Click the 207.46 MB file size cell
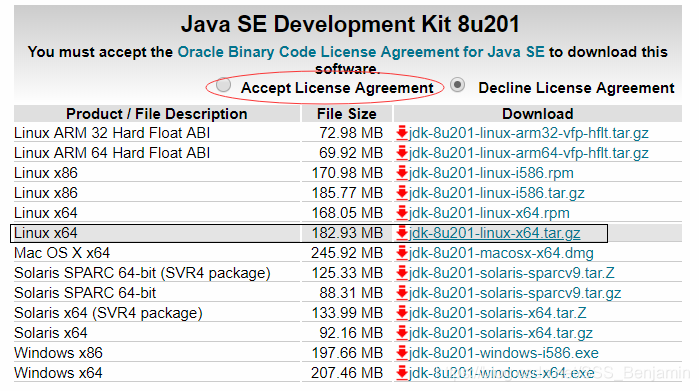The width and height of the screenshot is (699, 391). click(347, 373)
